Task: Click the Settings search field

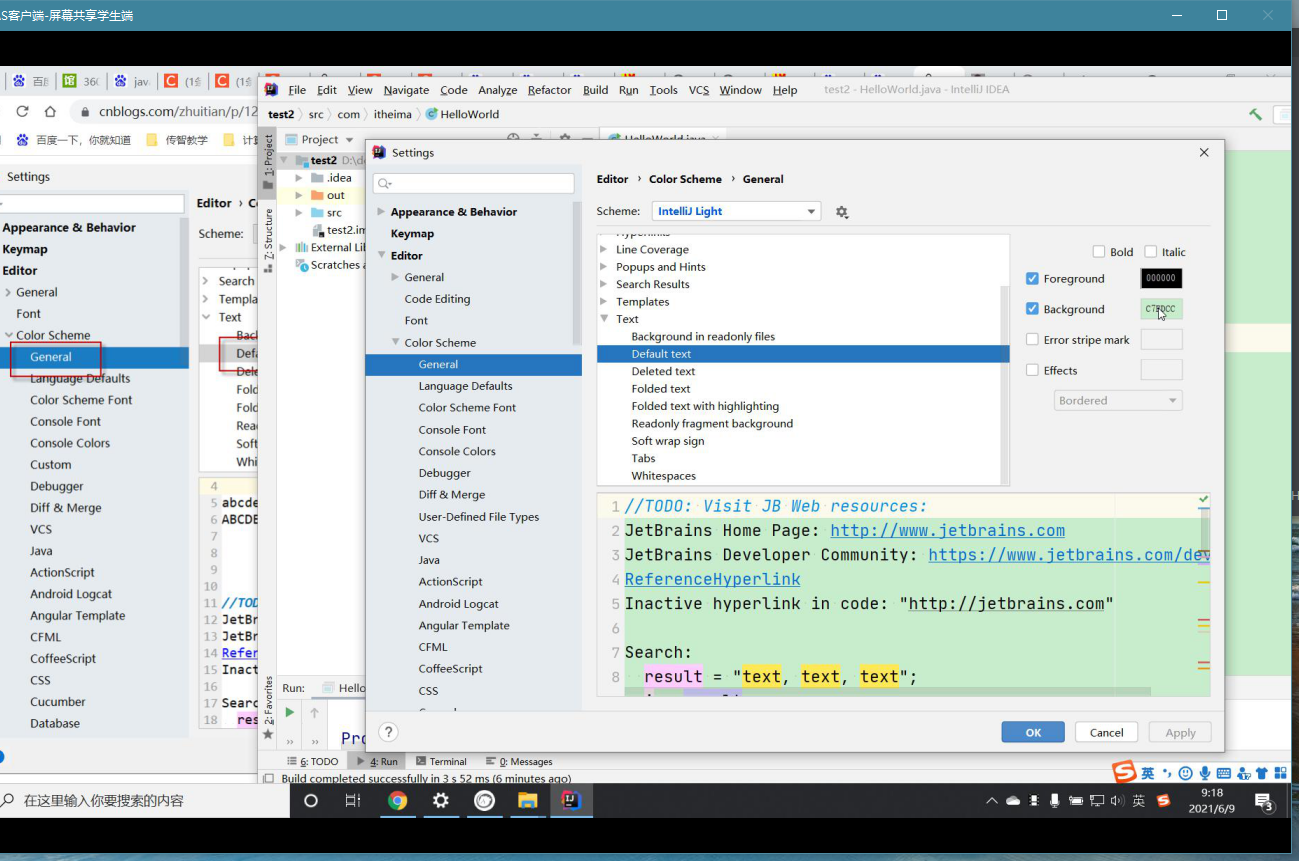Action: 474,183
